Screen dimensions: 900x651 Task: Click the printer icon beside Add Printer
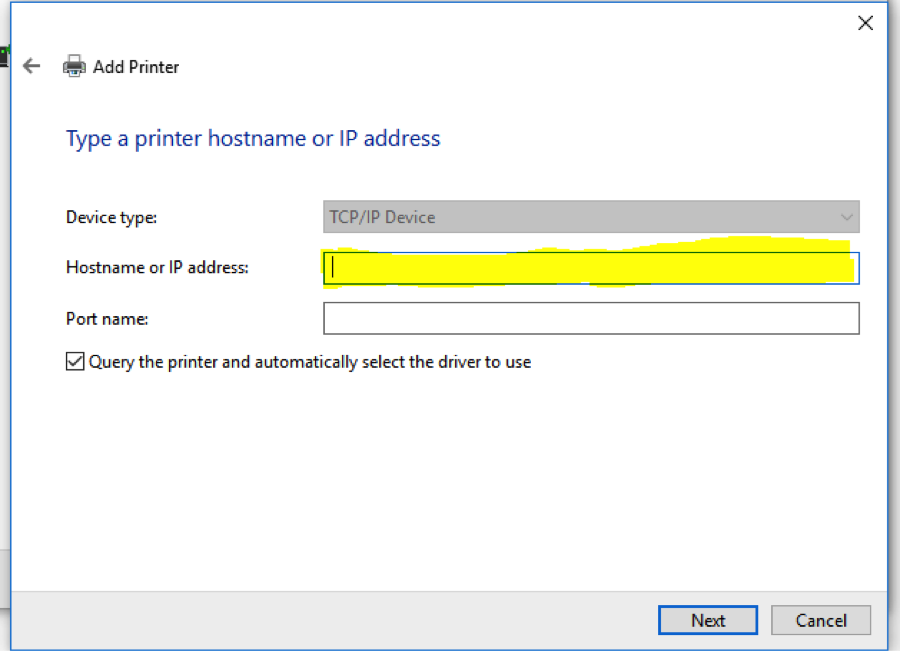[74, 67]
